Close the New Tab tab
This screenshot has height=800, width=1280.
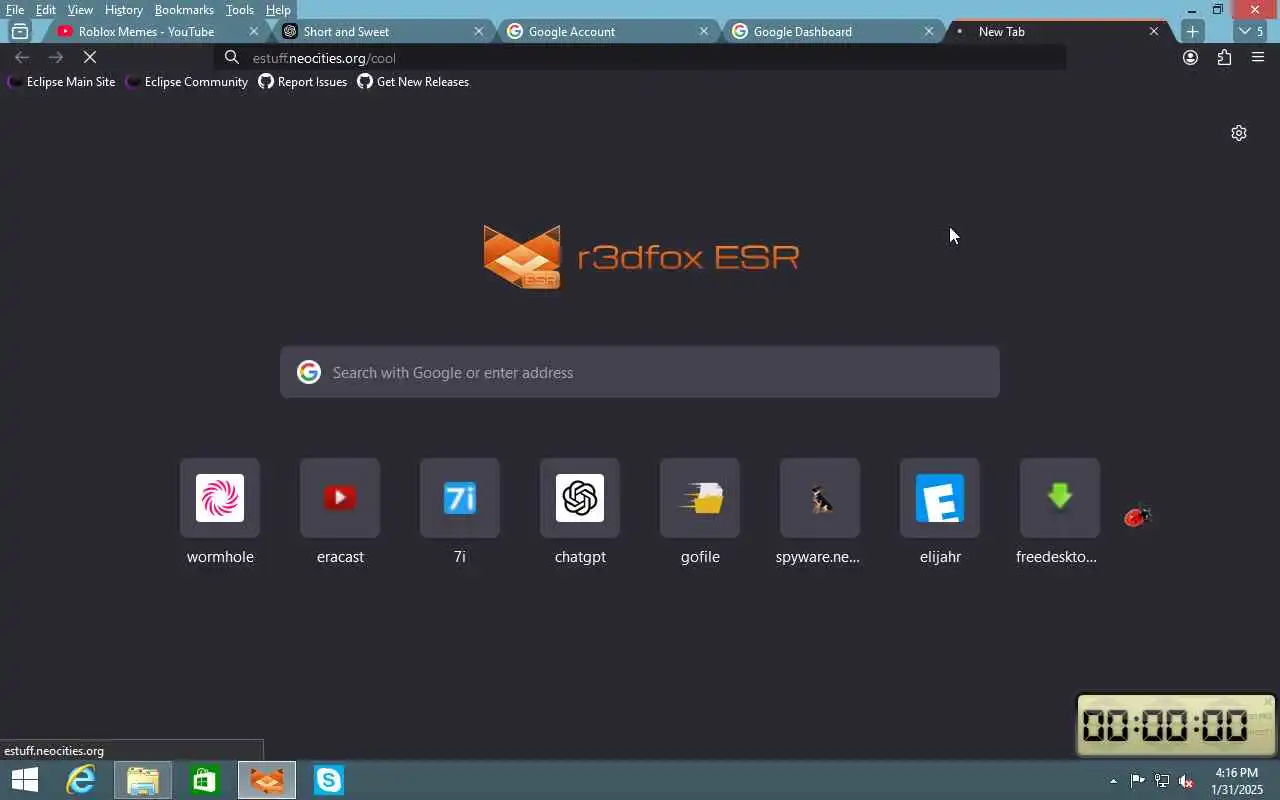pos(1153,31)
